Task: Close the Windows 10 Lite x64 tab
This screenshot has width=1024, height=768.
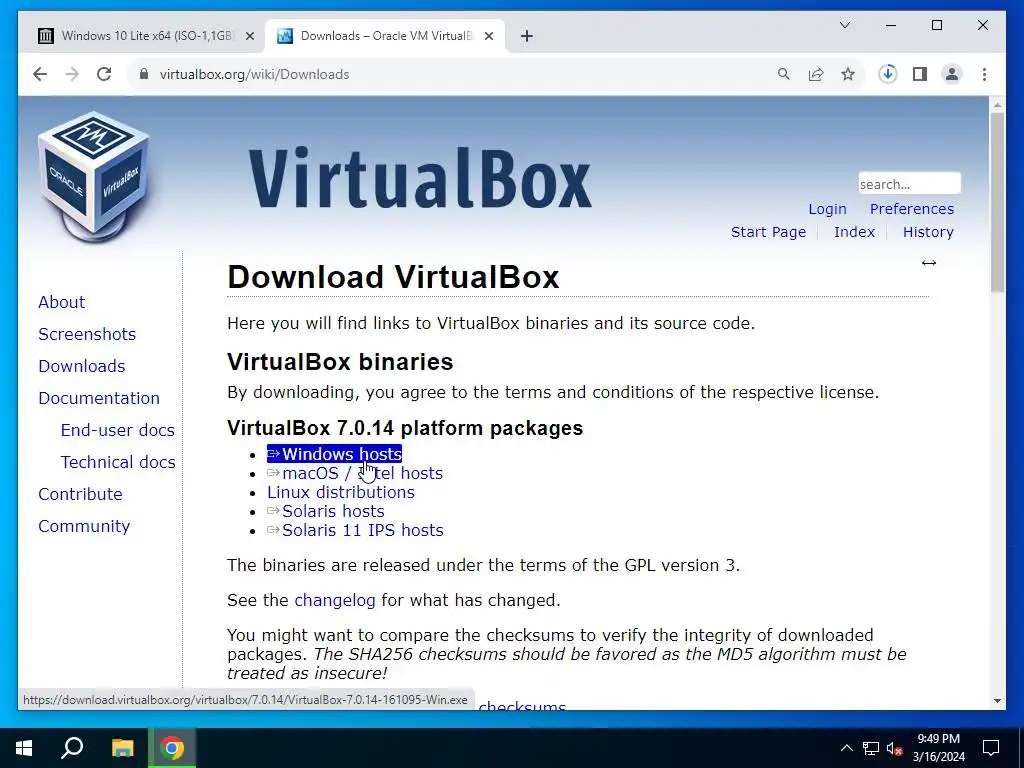Action: [x=249, y=37]
